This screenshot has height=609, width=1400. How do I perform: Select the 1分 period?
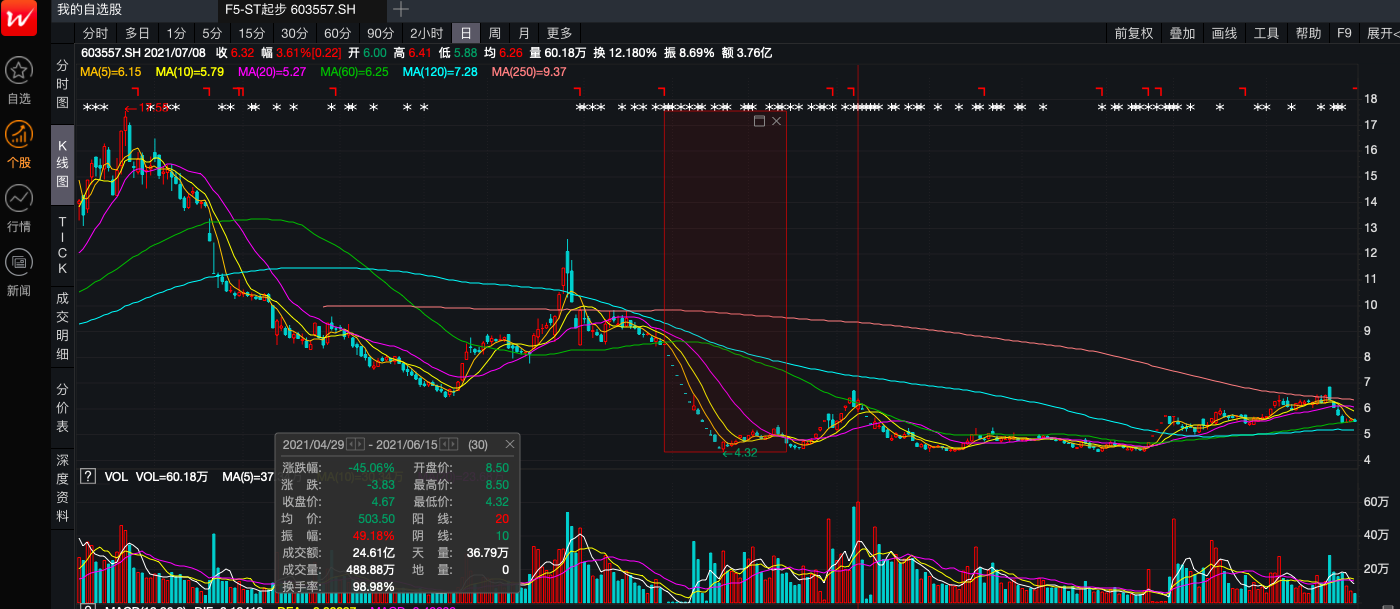tap(176, 33)
